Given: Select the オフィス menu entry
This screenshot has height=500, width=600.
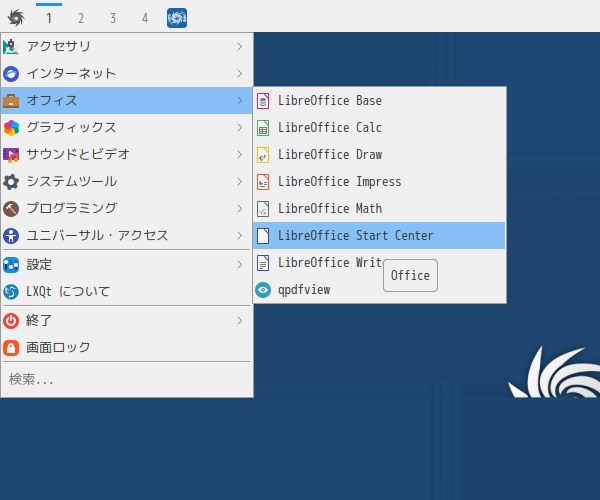Looking at the screenshot, I should coord(127,101).
